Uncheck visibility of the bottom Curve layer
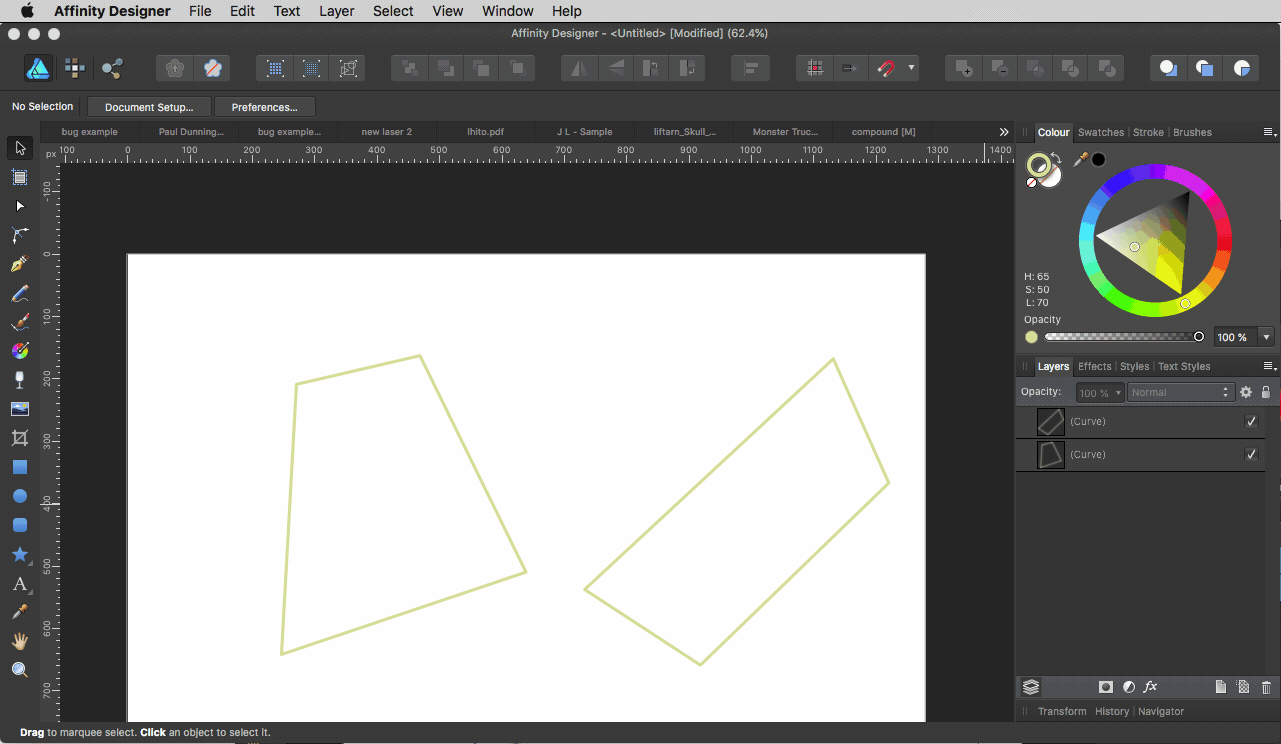 click(x=1251, y=455)
